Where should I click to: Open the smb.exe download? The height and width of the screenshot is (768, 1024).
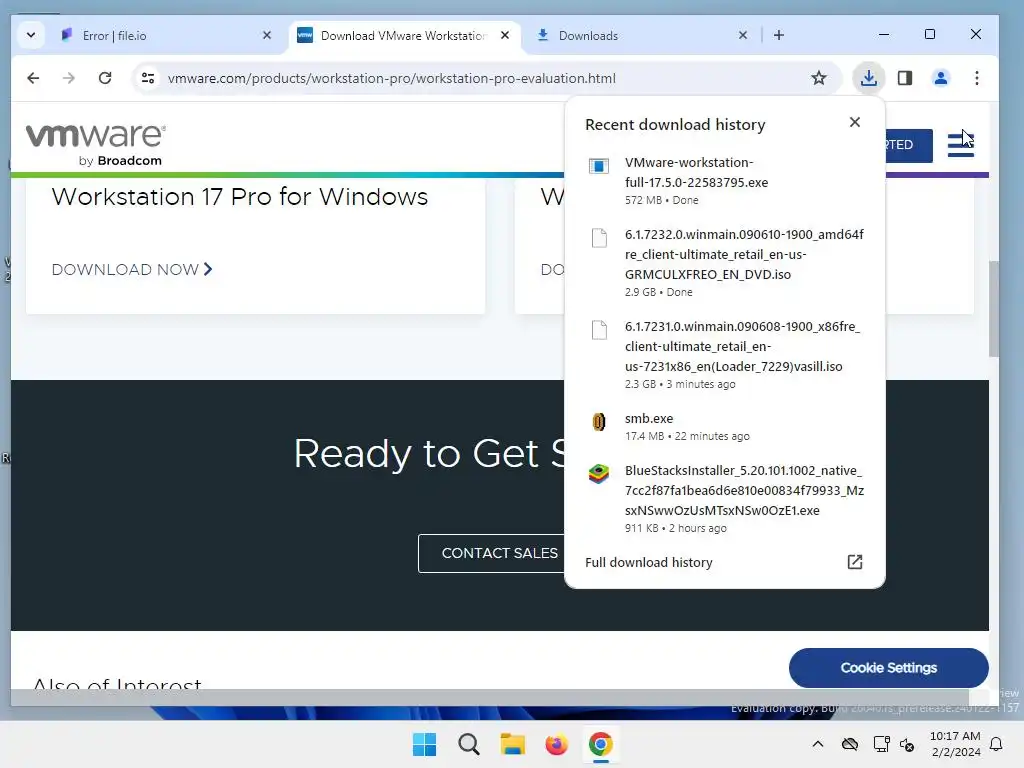click(x=725, y=426)
